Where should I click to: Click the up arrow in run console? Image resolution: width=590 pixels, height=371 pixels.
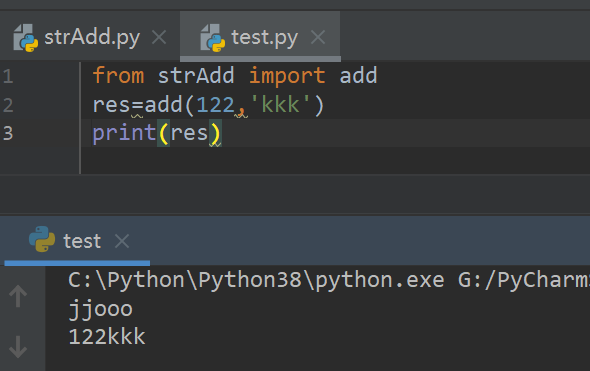click(18, 296)
